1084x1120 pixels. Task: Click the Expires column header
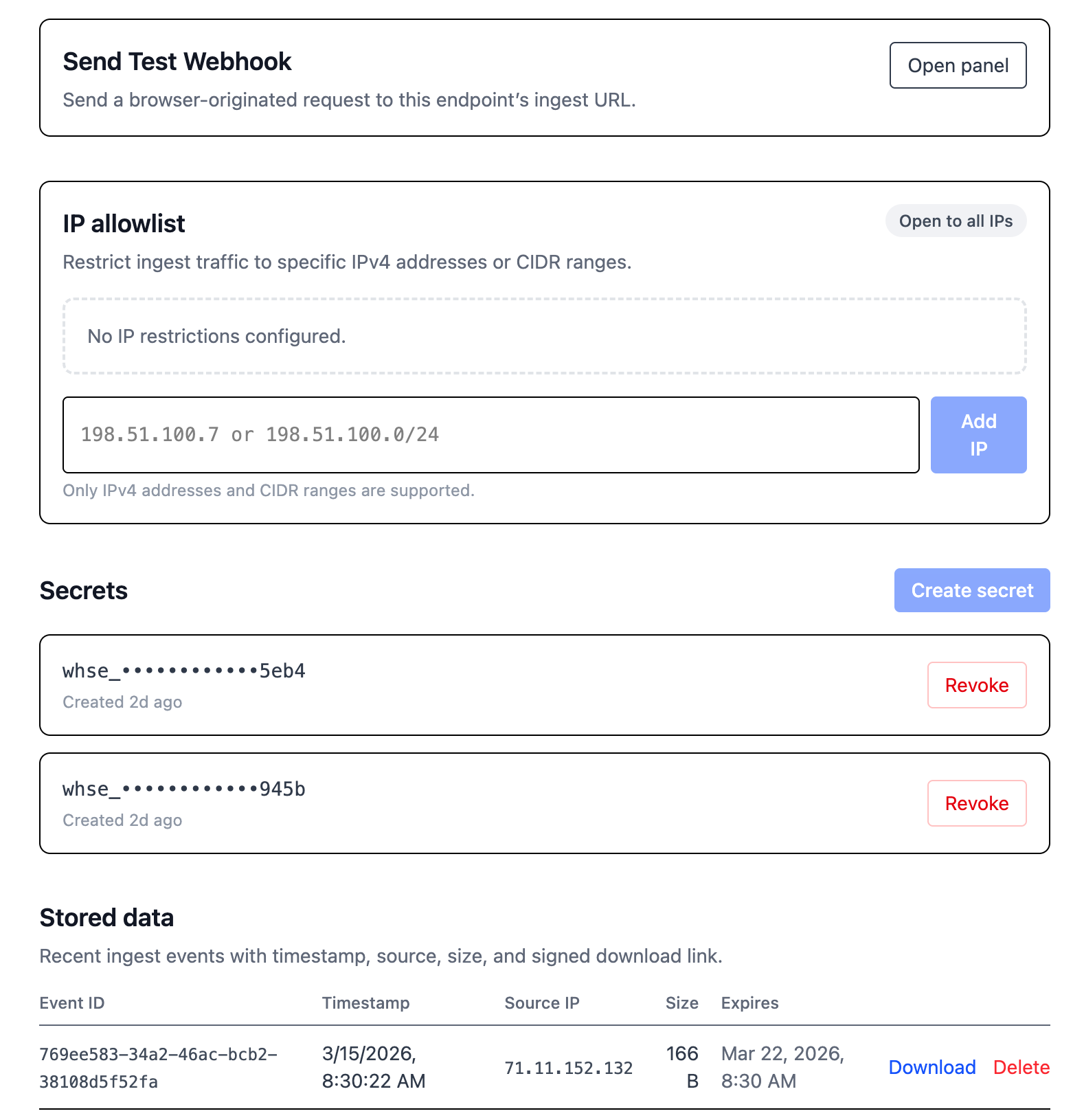click(x=749, y=1003)
